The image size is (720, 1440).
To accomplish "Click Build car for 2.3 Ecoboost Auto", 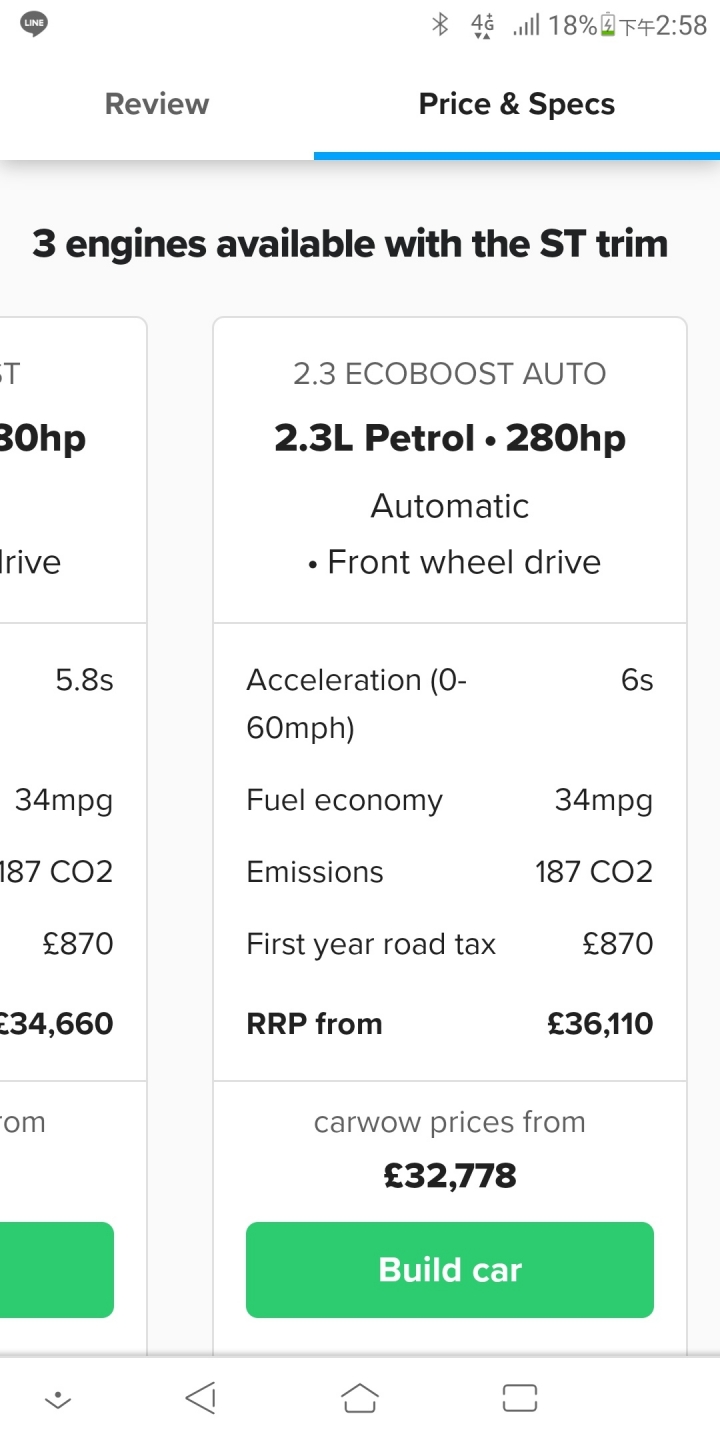I will pyautogui.click(x=450, y=1270).
